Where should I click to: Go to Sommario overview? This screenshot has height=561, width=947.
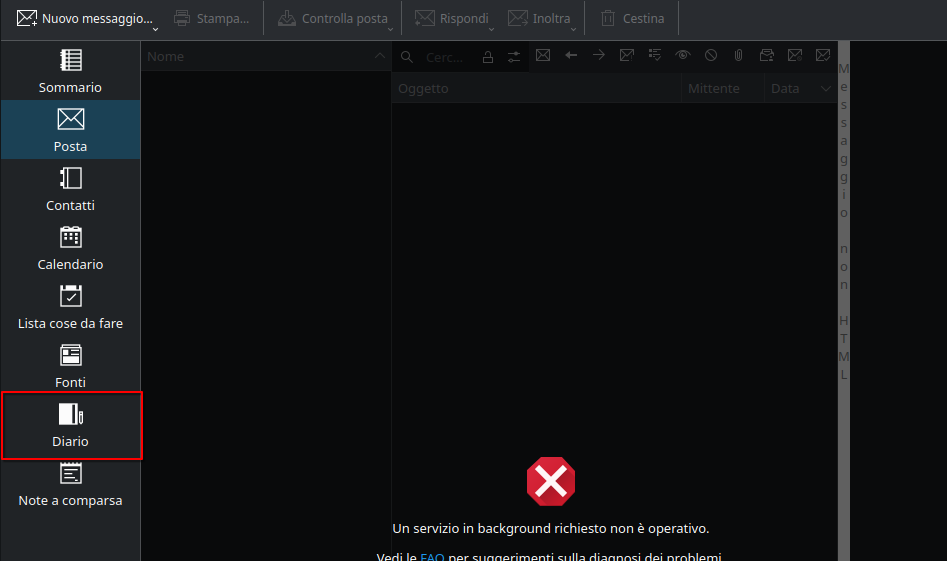click(x=70, y=71)
